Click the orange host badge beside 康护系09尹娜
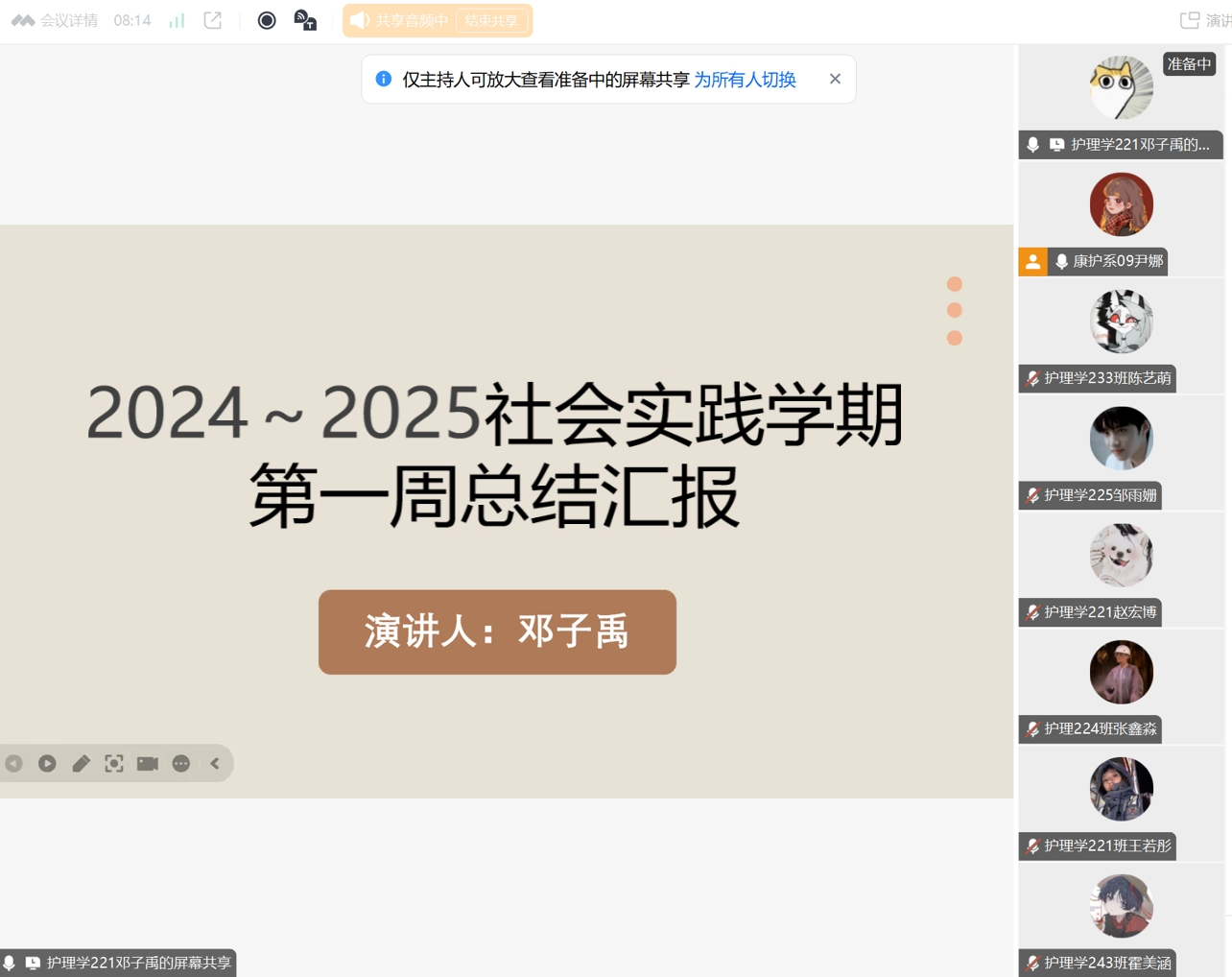 (x=1032, y=261)
